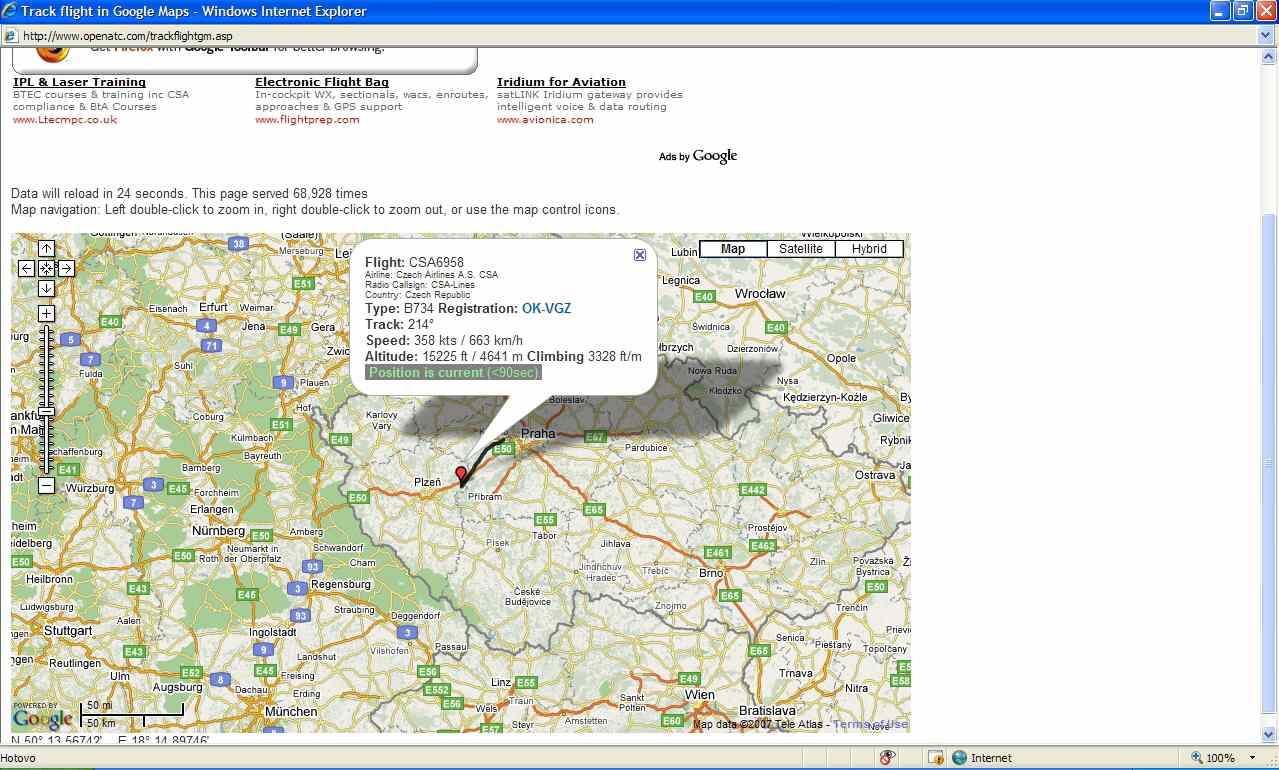Open the Iridium for Aviation ad

pos(561,82)
